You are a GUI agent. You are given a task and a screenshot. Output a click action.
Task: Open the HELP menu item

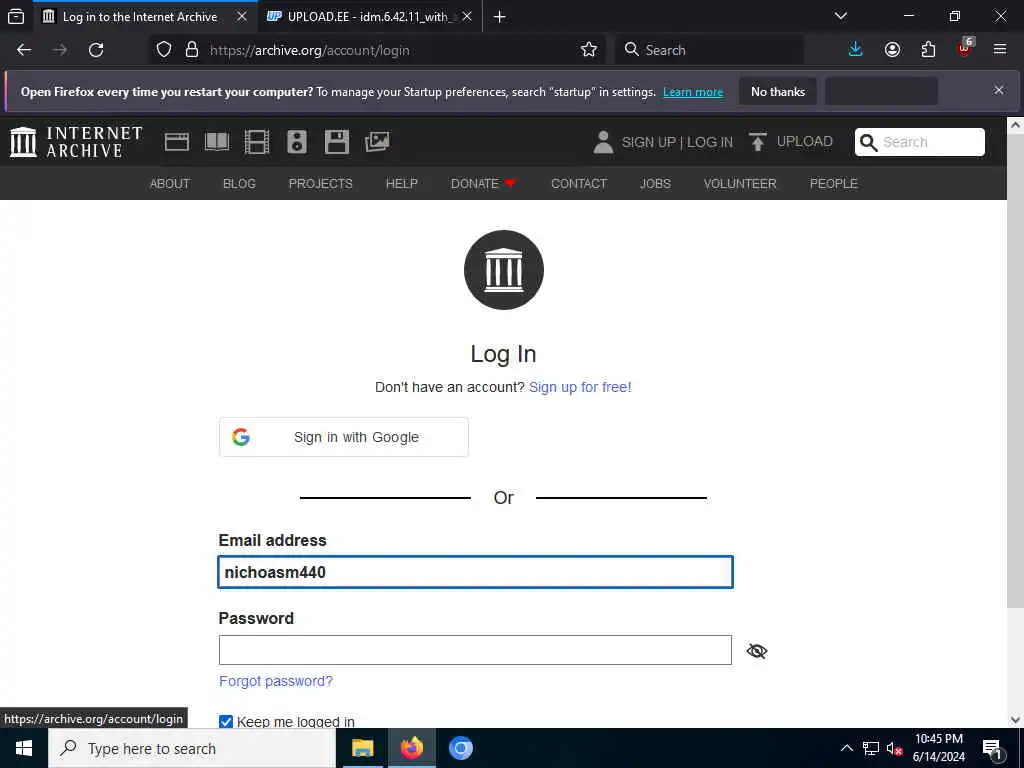402,184
